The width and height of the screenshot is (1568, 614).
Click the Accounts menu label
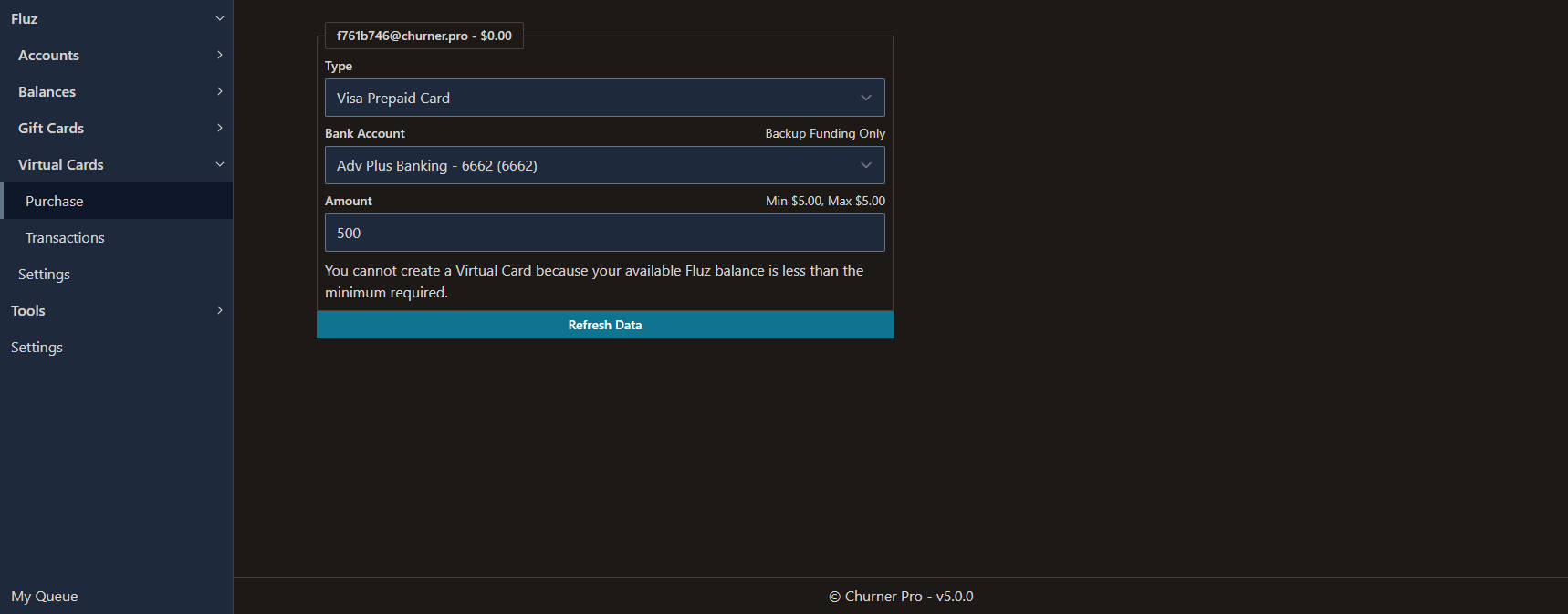48,55
